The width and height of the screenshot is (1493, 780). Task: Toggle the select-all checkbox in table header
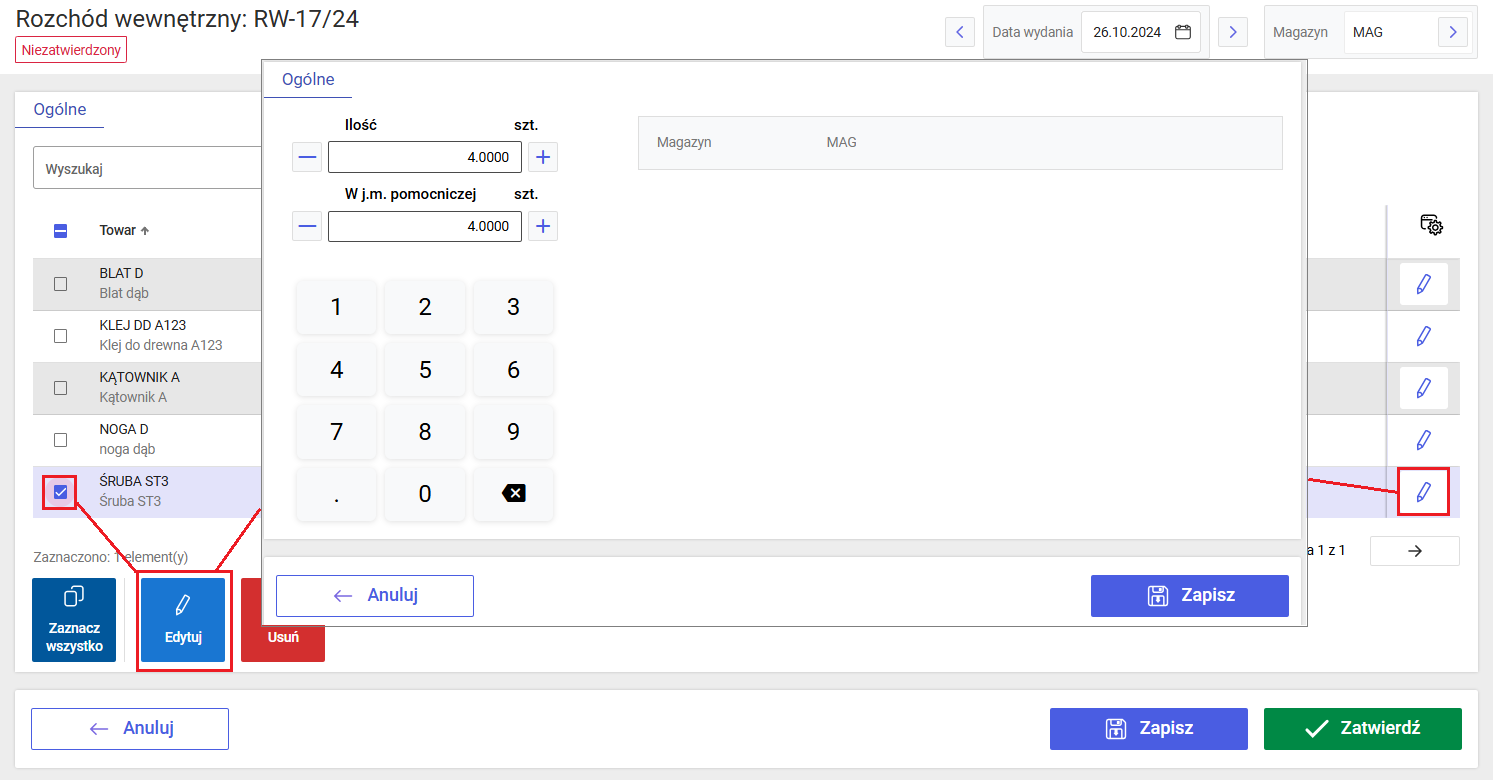pyautogui.click(x=60, y=231)
